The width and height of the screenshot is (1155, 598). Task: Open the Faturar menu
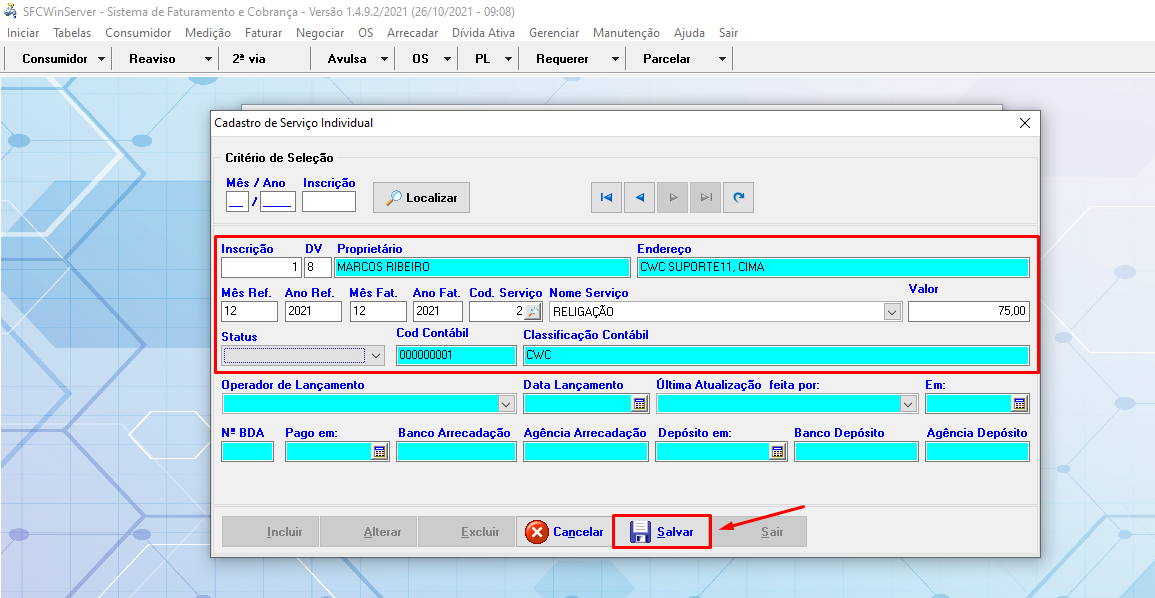[263, 33]
